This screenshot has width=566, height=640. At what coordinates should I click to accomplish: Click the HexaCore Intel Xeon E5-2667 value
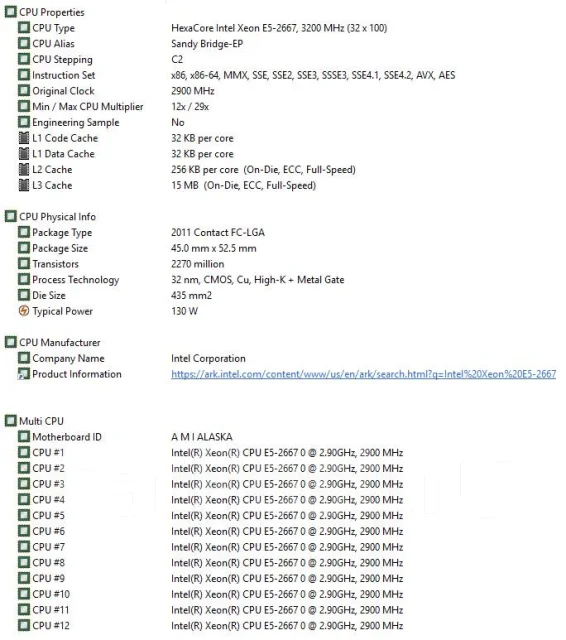279,28
